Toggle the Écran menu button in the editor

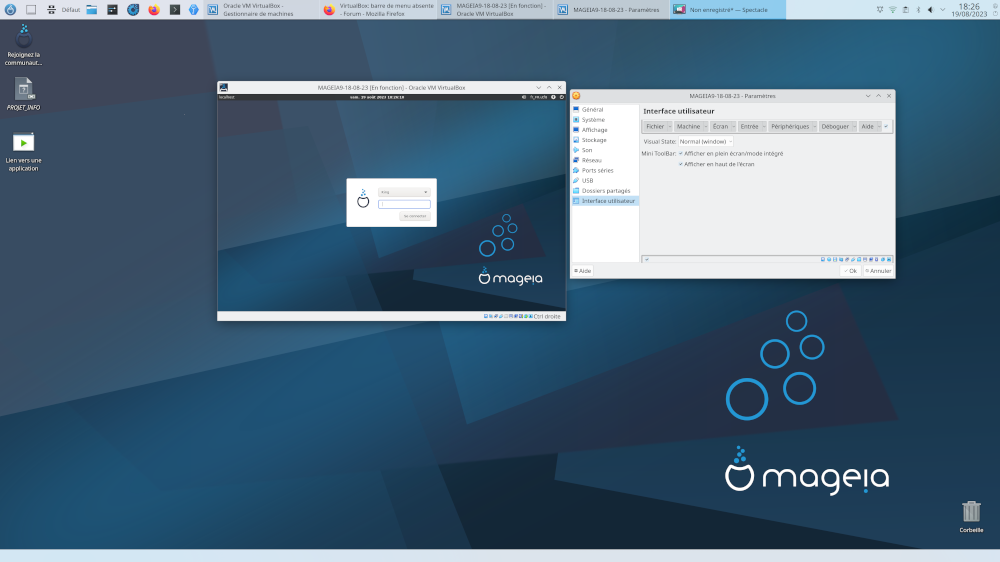coord(720,126)
